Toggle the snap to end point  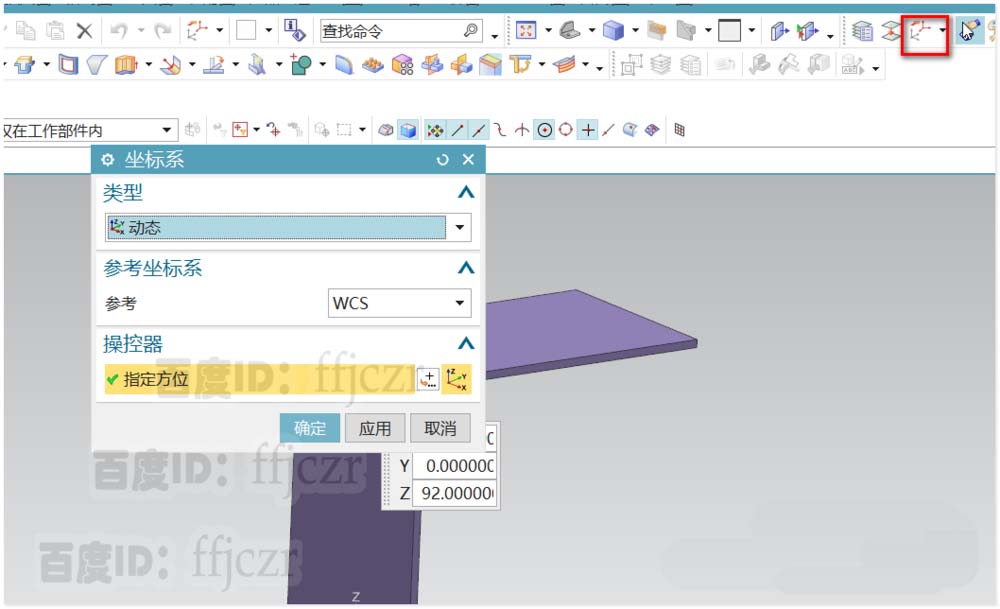(x=457, y=130)
